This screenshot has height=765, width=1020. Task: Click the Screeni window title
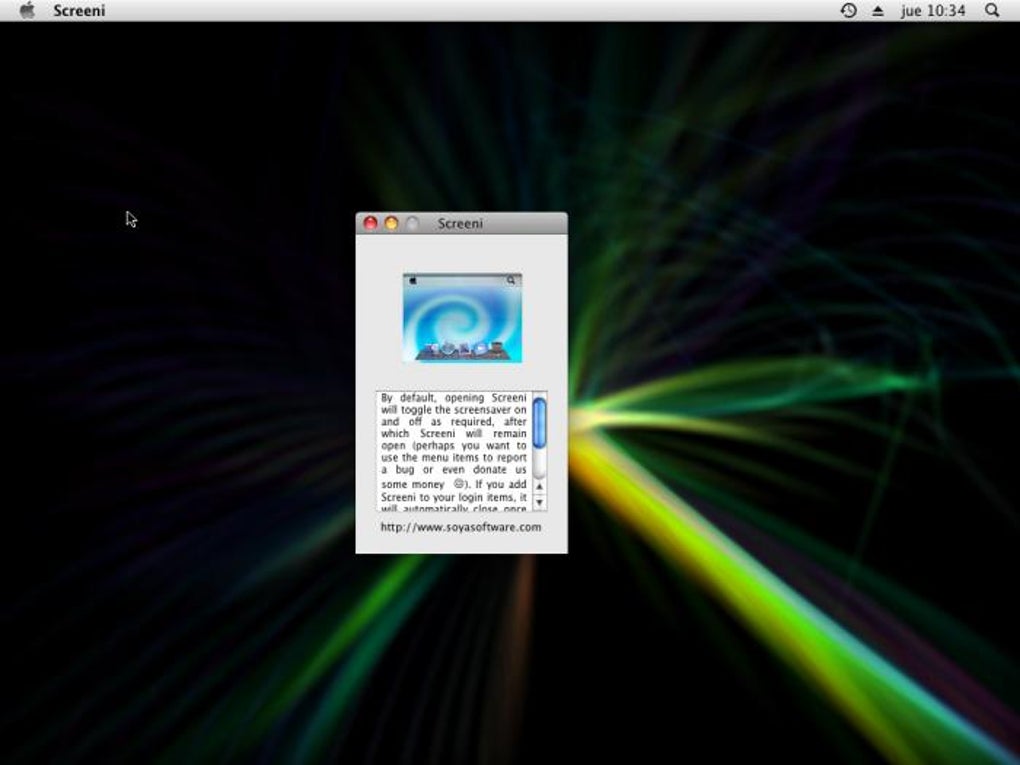pyautogui.click(x=460, y=224)
